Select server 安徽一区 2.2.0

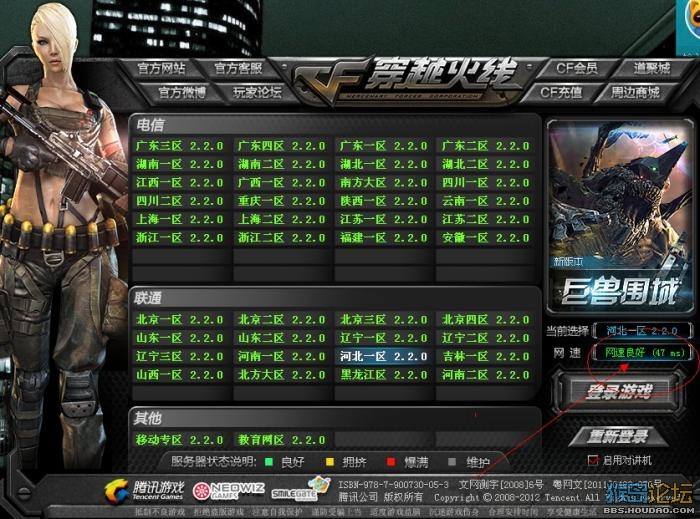pos(485,238)
